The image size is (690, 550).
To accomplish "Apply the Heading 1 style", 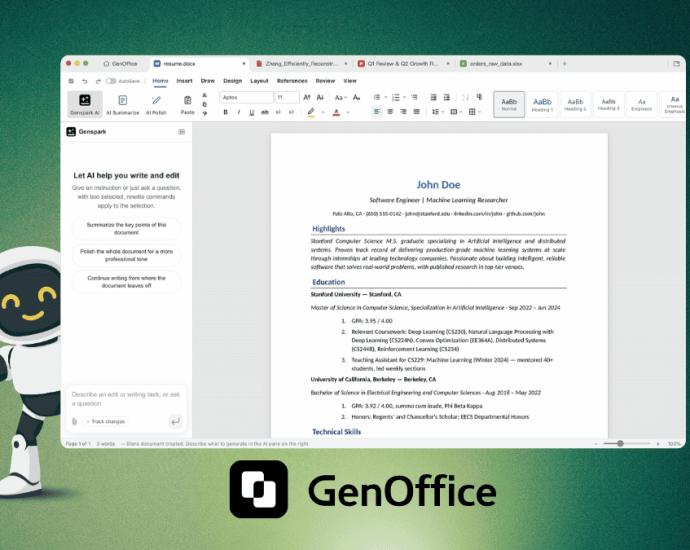I will (542, 104).
